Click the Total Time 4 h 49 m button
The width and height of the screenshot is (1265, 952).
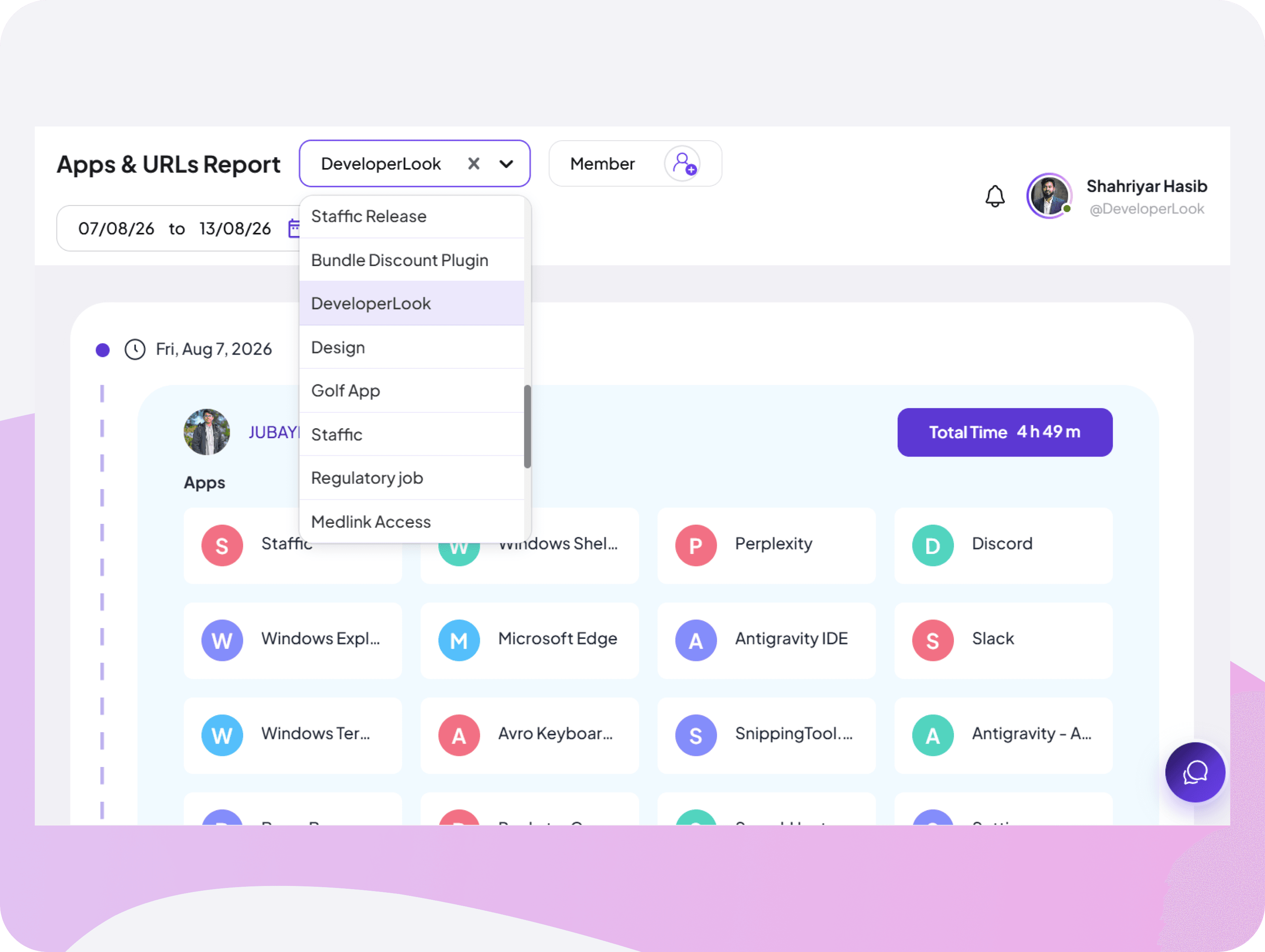coord(1005,432)
